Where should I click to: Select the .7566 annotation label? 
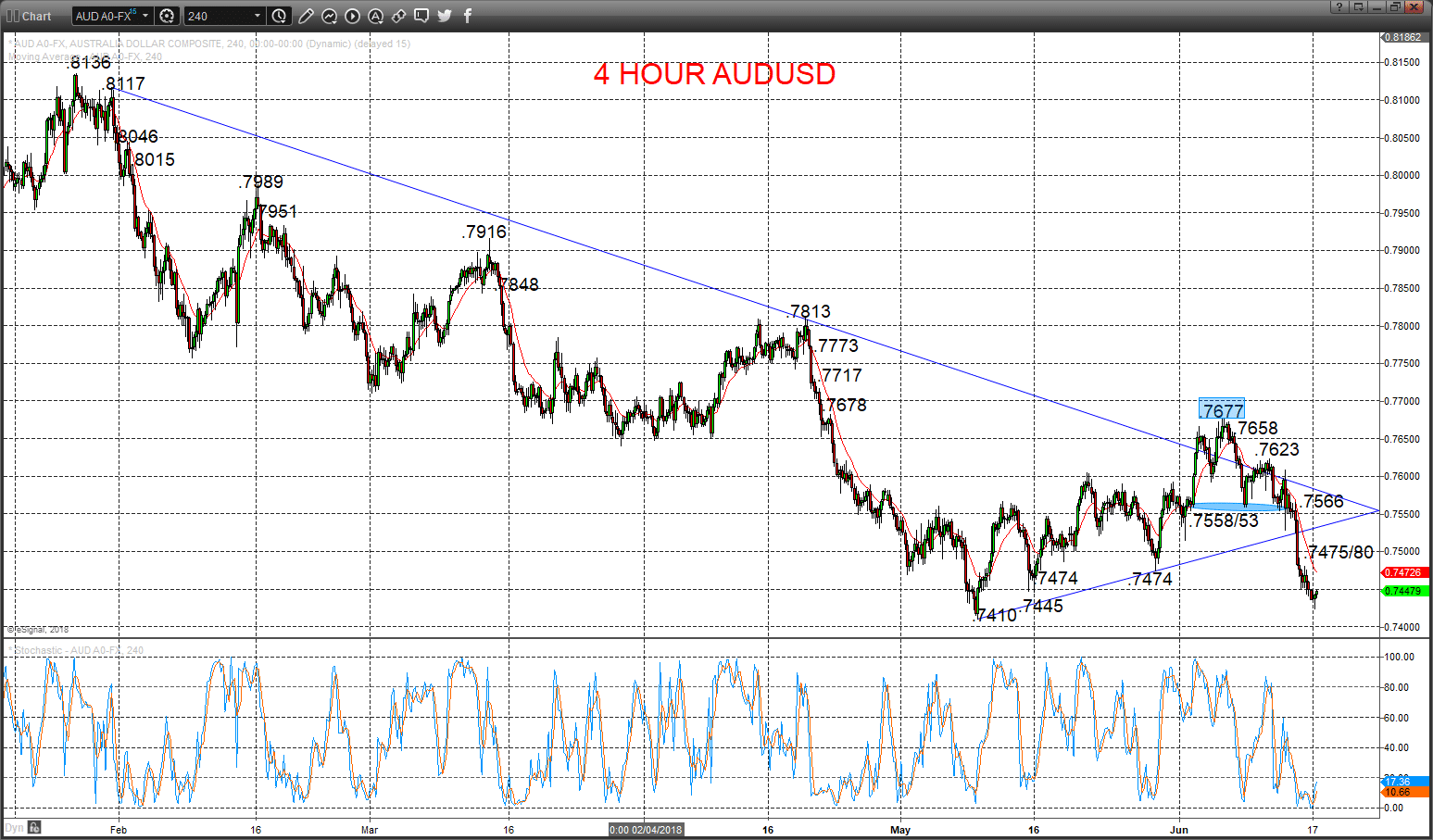[1321, 501]
